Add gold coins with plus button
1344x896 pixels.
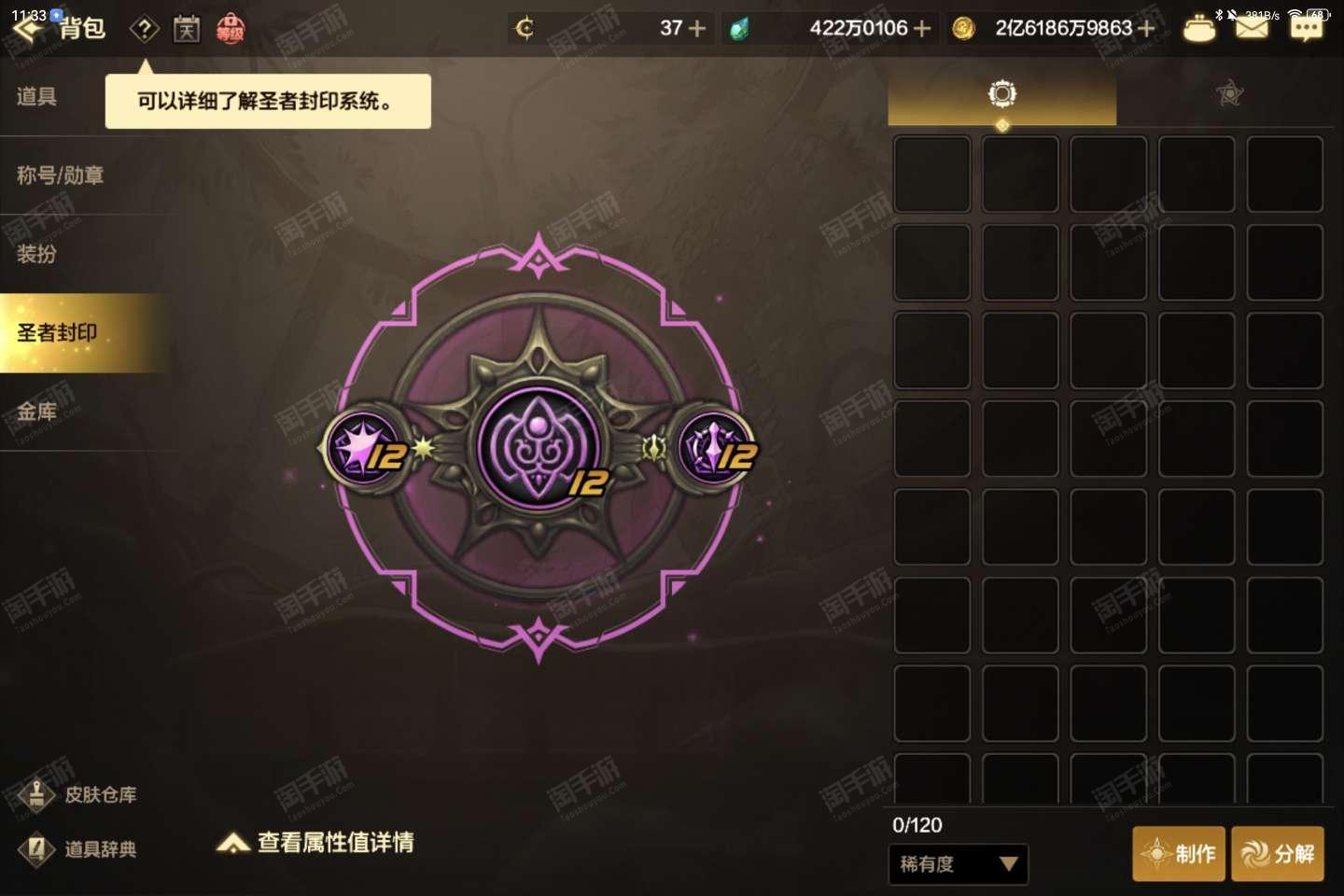[1146, 29]
